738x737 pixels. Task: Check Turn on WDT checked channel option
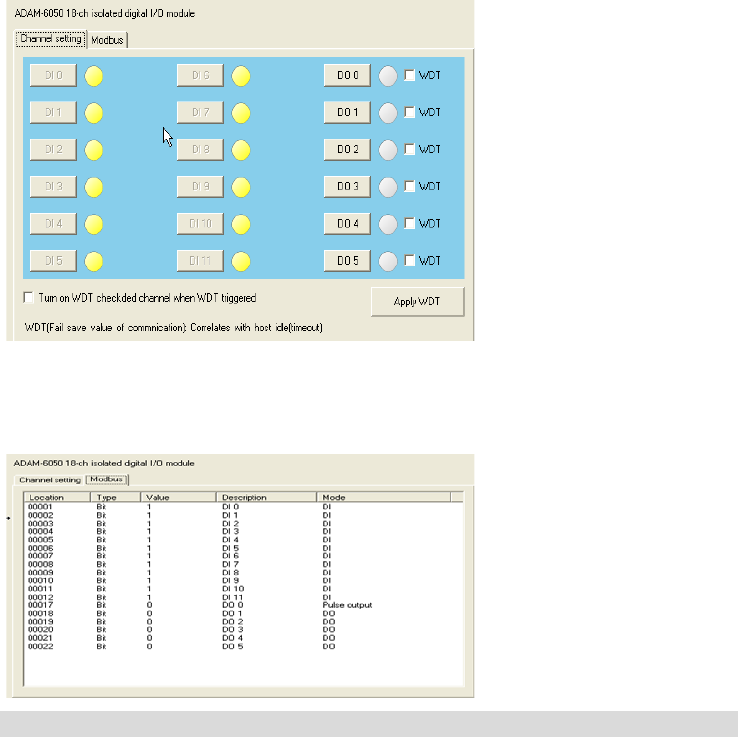tap(29, 298)
